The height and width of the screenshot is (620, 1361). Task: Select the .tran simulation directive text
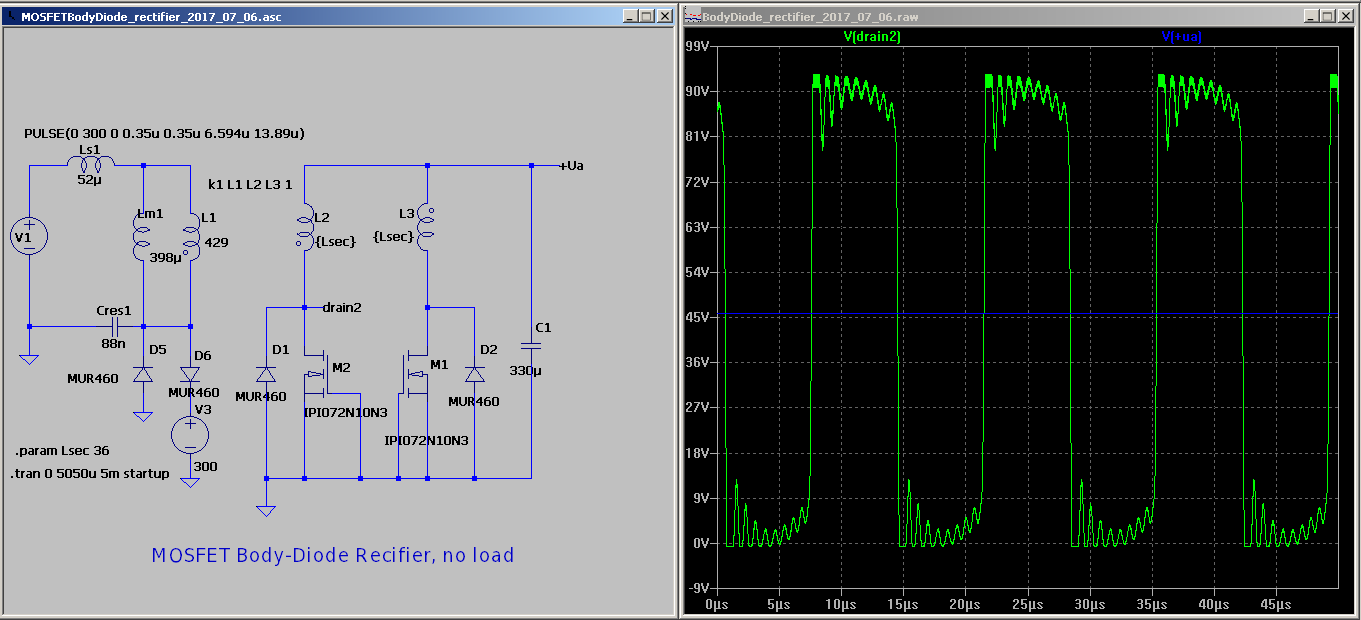90,473
